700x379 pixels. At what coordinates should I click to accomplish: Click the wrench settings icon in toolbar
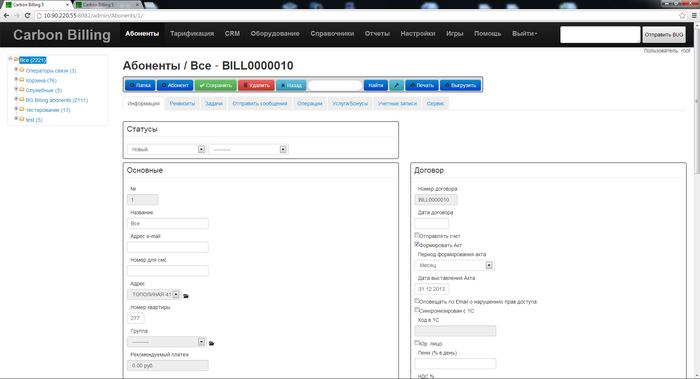pyautogui.click(x=396, y=85)
